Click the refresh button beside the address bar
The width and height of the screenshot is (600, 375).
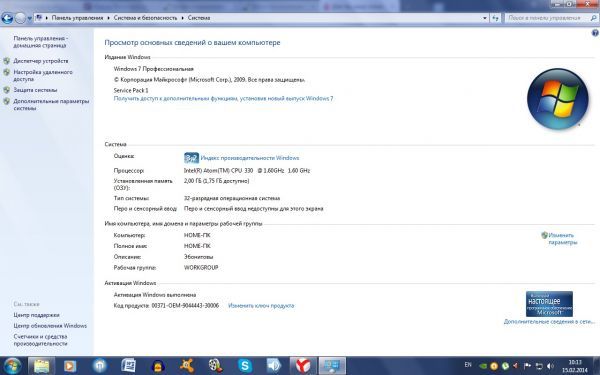[x=496, y=18]
